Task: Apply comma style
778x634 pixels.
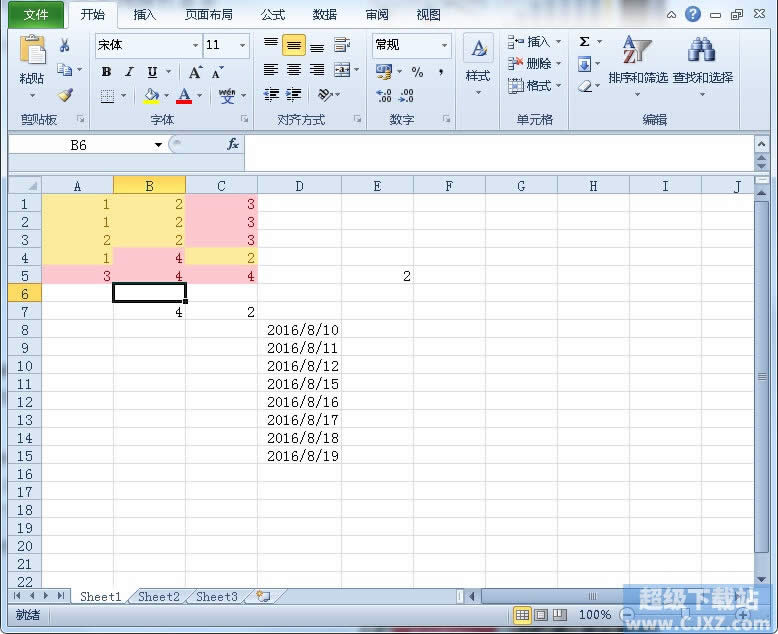Action: pyautogui.click(x=441, y=72)
